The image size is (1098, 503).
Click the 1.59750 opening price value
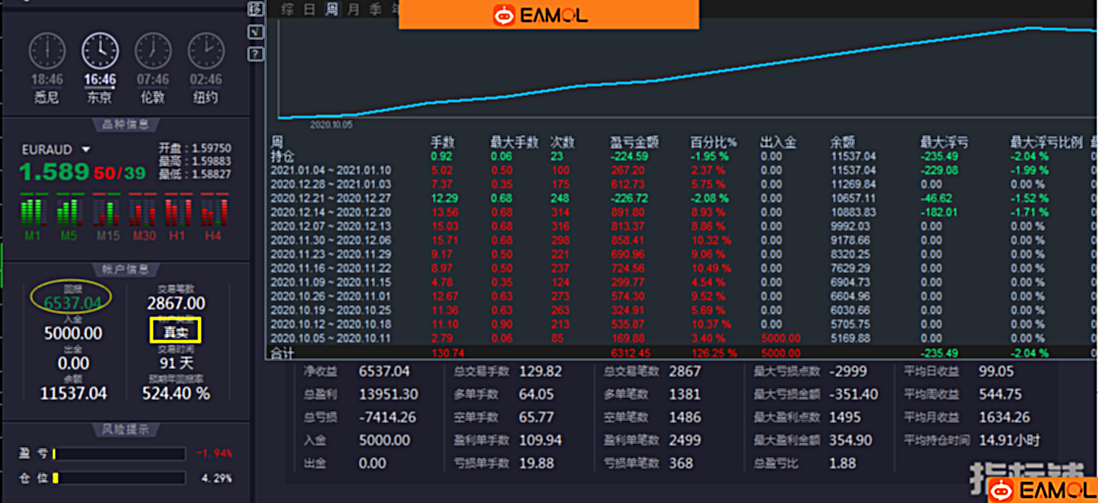point(209,149)
